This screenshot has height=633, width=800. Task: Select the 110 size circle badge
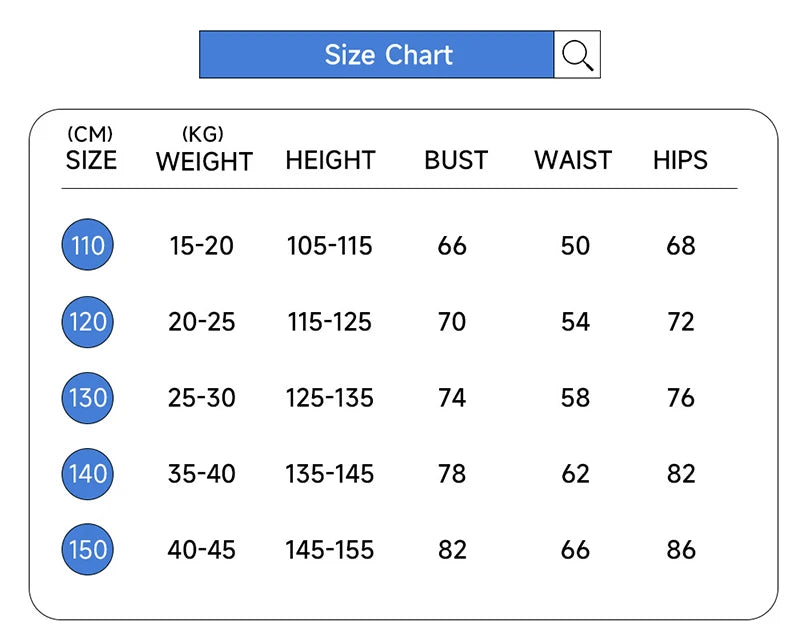click(88, 245)
